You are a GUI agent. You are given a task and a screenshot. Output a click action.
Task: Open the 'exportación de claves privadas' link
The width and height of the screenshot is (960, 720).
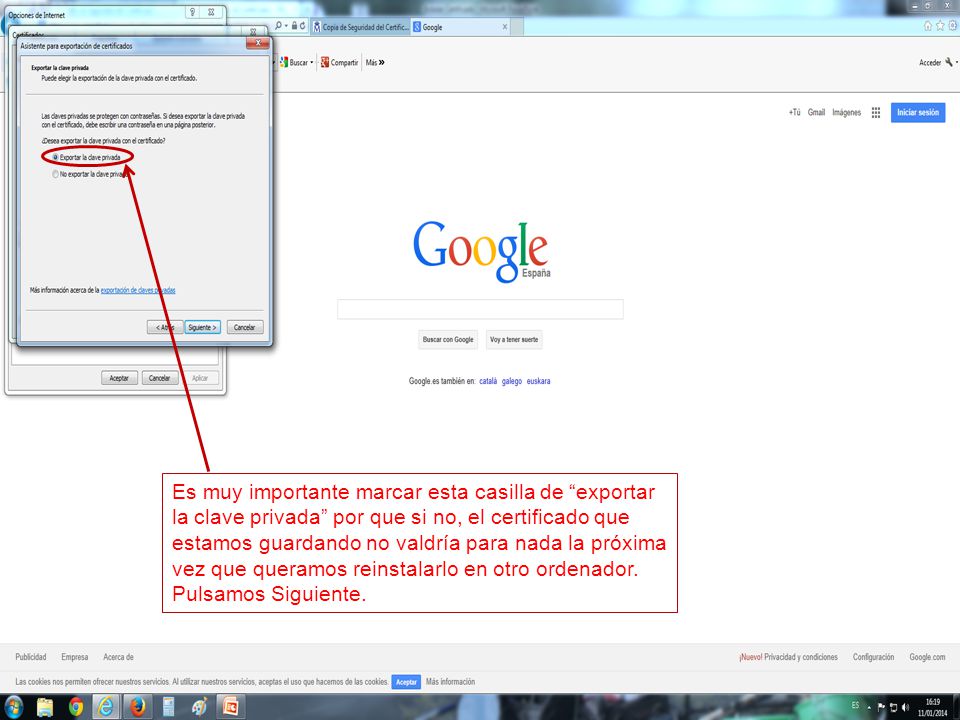click(x=138, y=290)
